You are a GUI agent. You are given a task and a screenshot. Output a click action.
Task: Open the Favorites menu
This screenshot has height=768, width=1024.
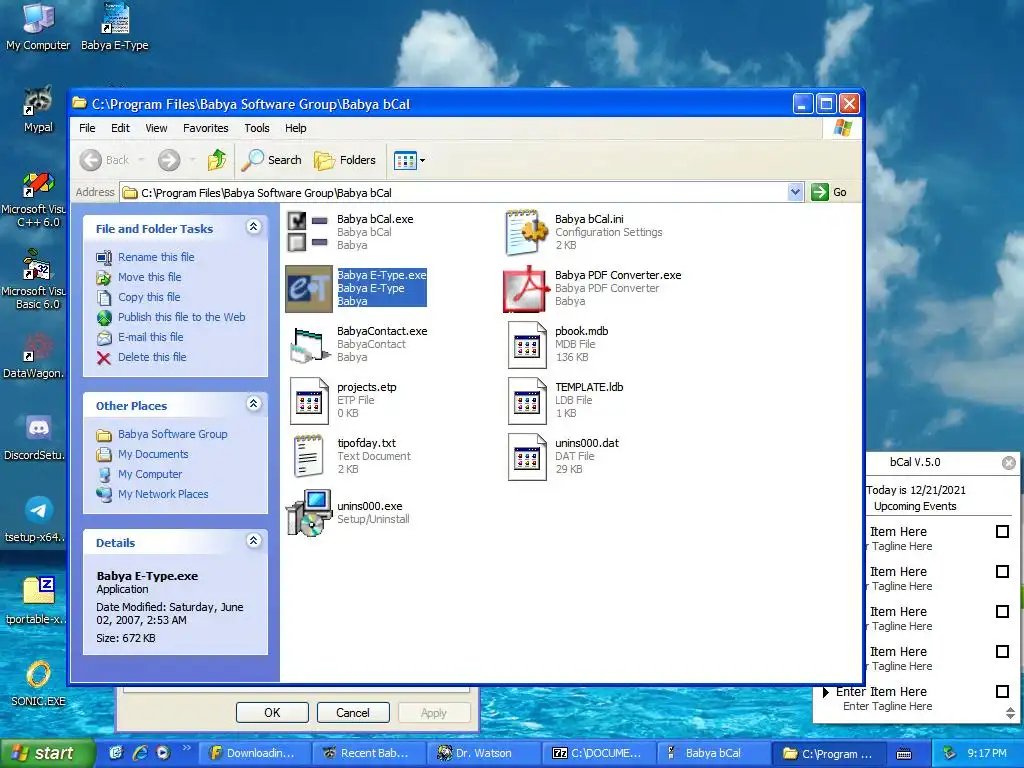point(206,128)
